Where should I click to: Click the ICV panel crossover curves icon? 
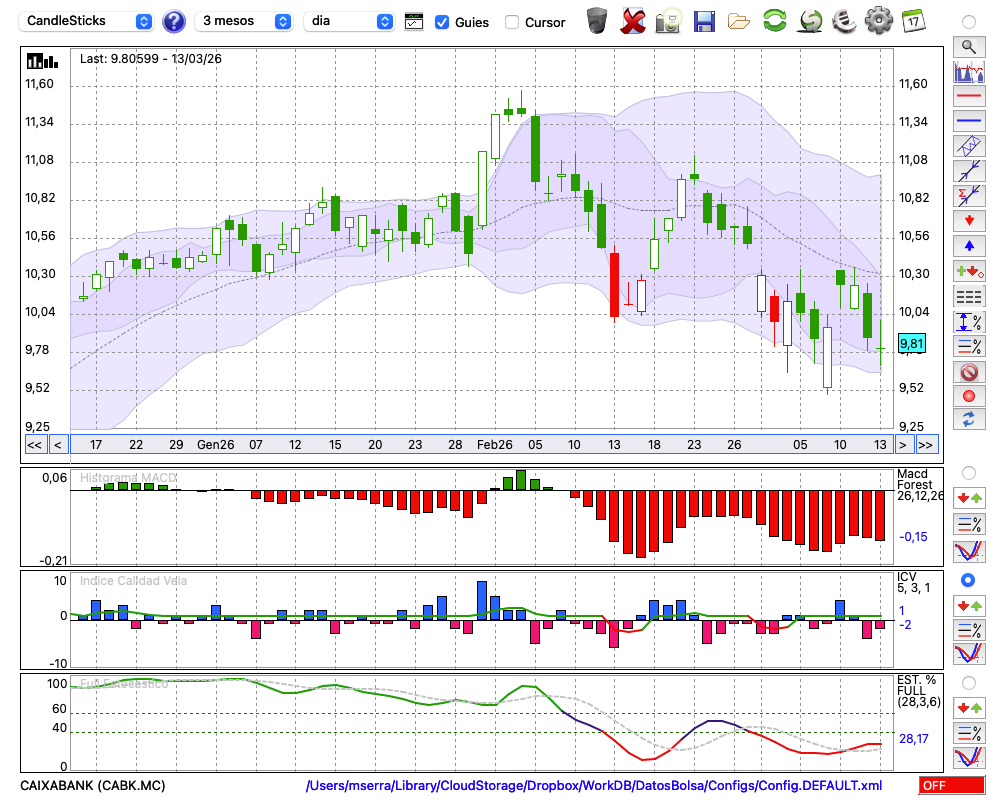pyautogui.click(x=969, y=653)
